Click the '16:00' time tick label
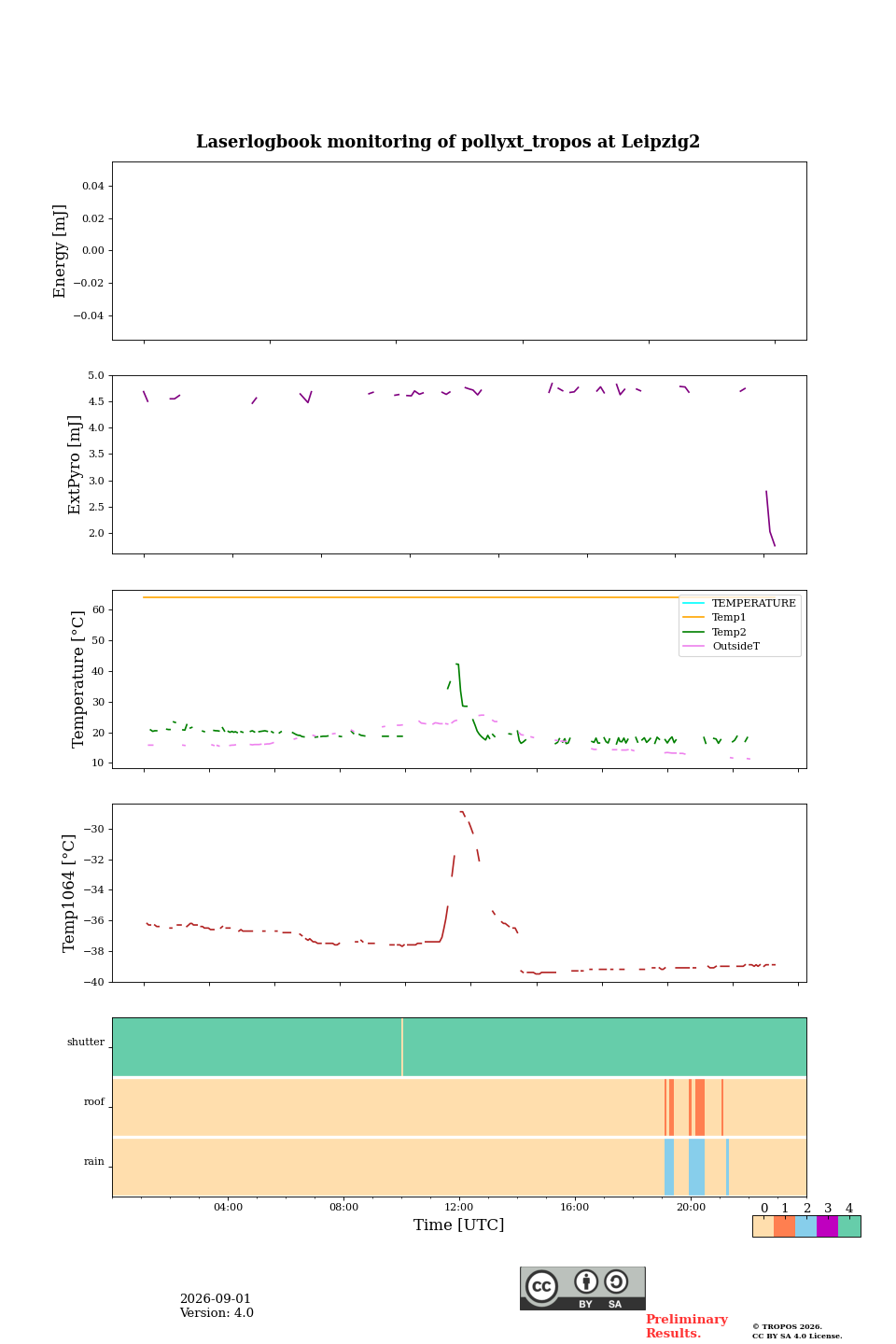The image size is (896, 1344). pyautogui.click(x=575, y=1207)
